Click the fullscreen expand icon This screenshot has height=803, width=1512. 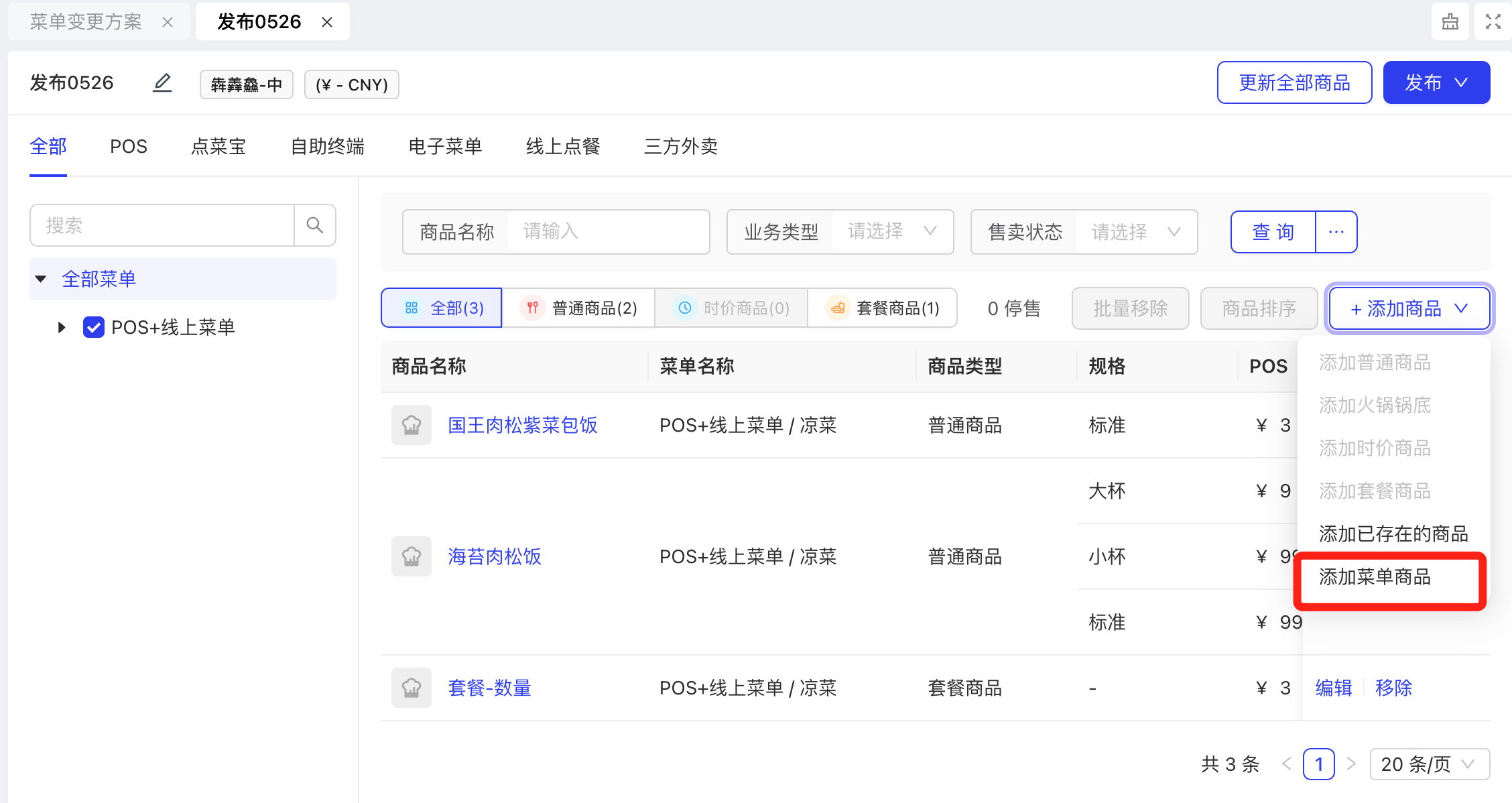click(1493, 21)
